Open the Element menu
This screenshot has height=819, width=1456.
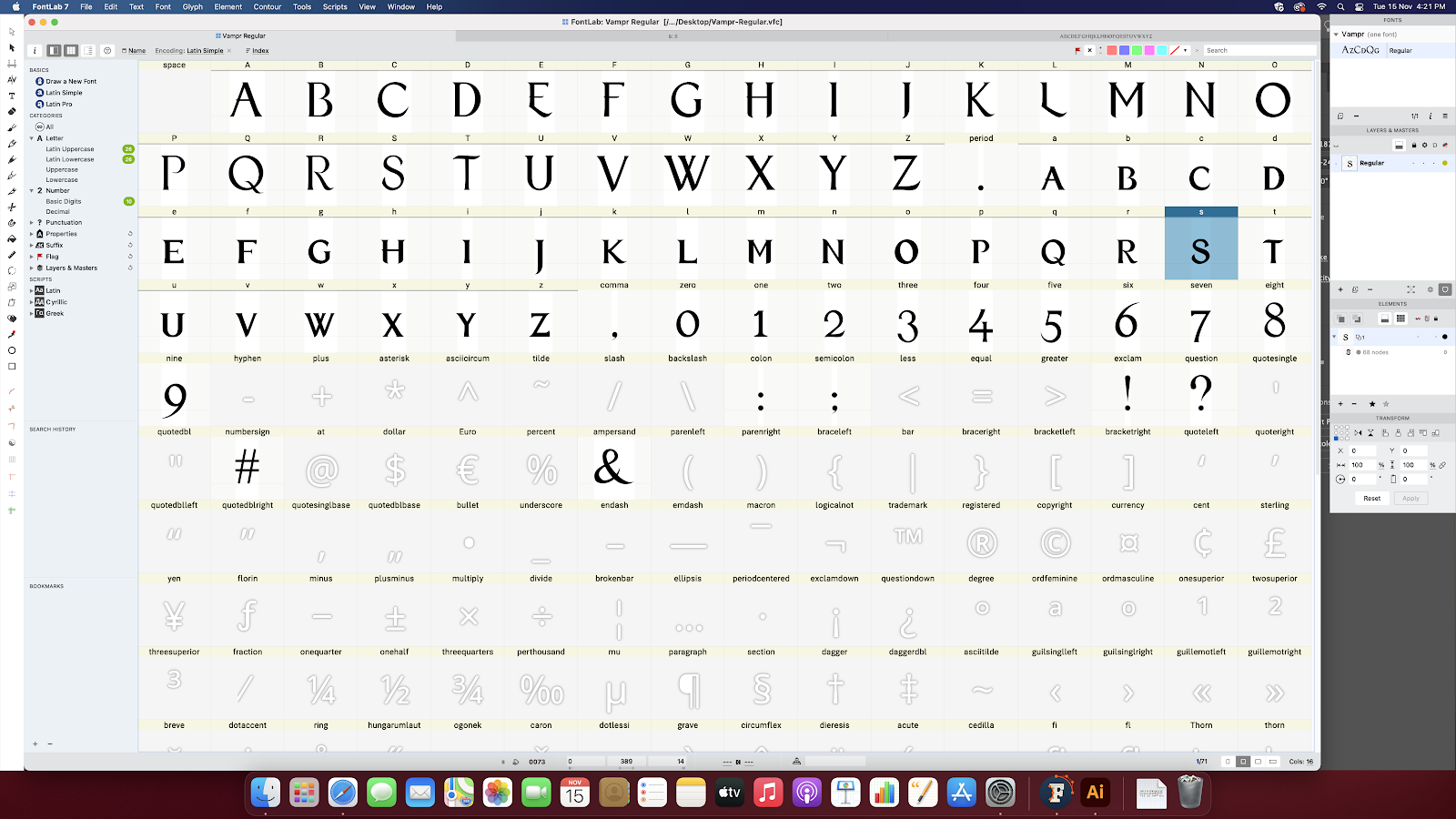pyautogui.click(x=228, y=6)
